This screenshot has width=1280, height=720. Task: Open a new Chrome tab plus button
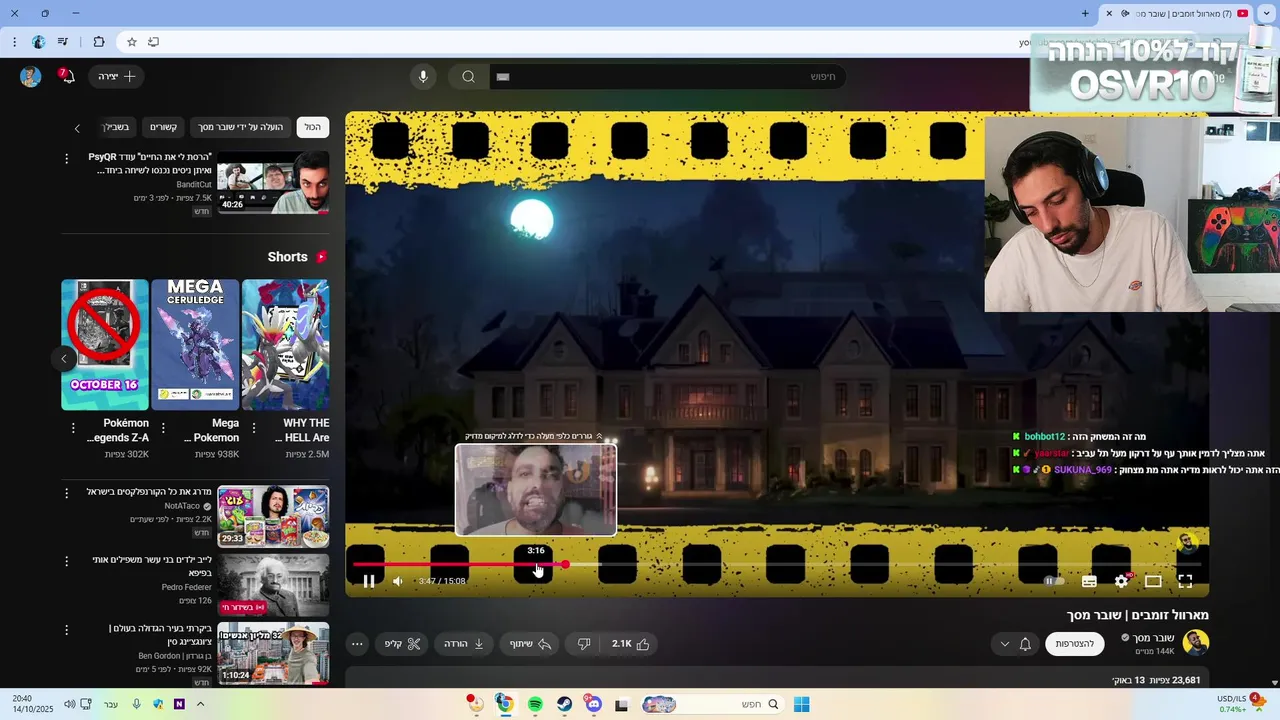tap(1085, 13)
